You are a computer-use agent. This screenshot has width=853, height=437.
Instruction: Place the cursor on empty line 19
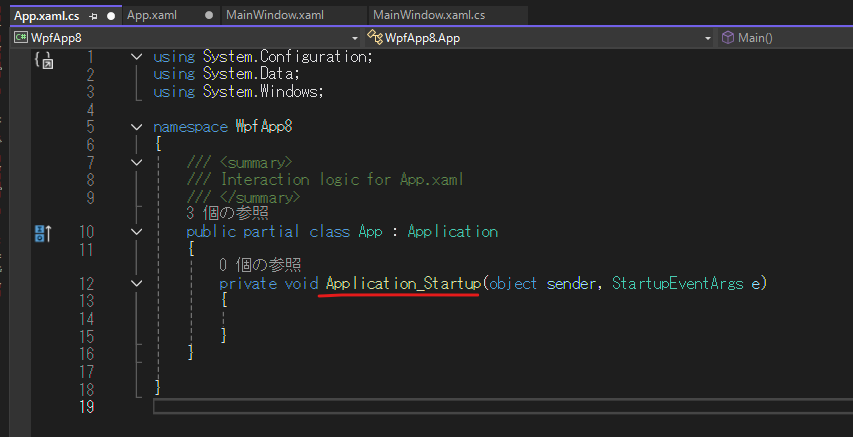(x=503, y=406)
